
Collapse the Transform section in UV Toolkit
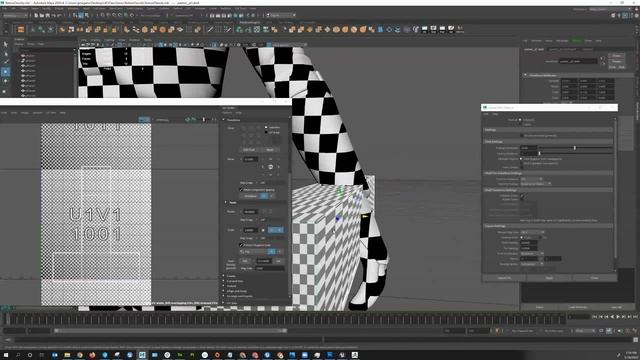(x=224, y=120)
